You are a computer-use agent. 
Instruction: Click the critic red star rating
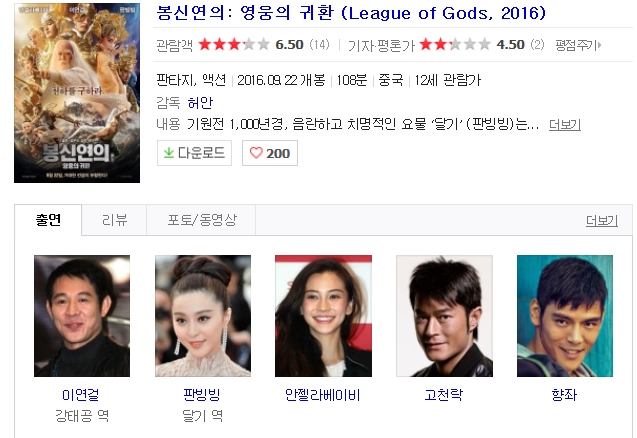click(x=455, y=44)
